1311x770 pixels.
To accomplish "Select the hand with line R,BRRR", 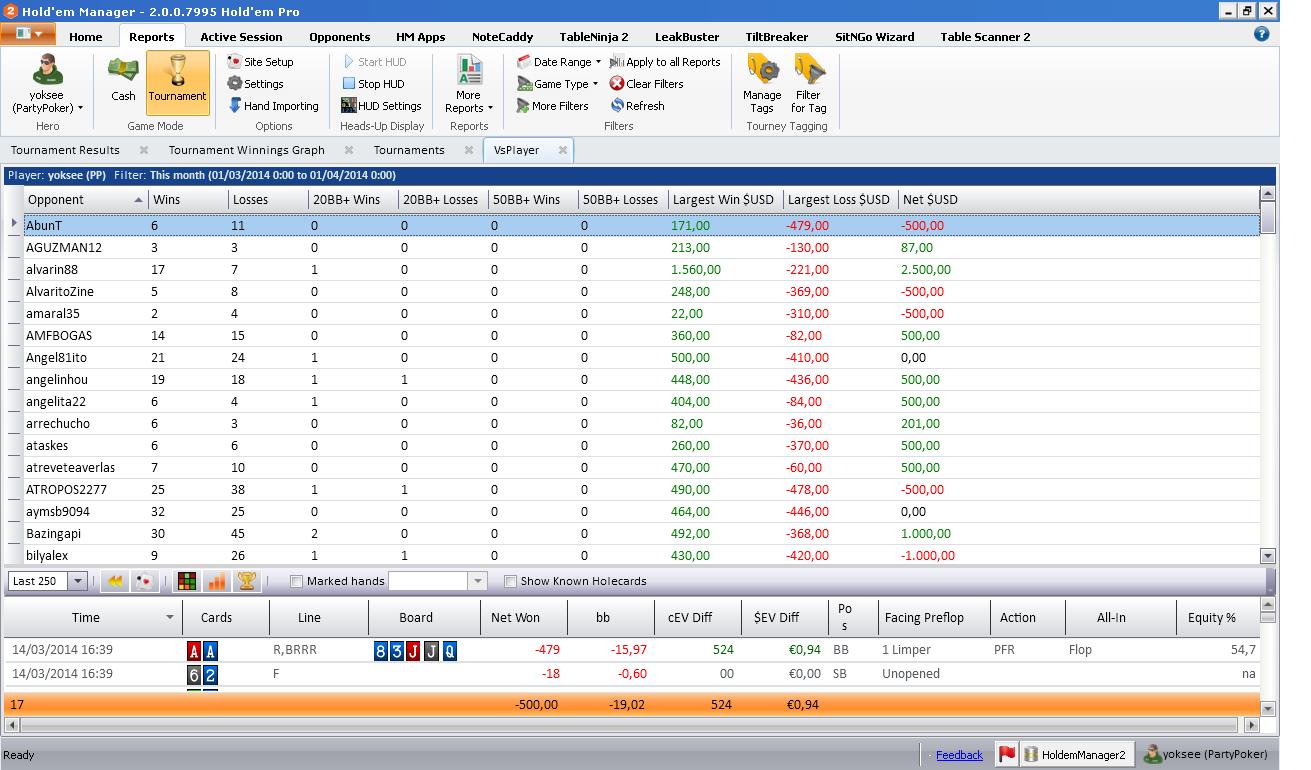I will 634,650.
